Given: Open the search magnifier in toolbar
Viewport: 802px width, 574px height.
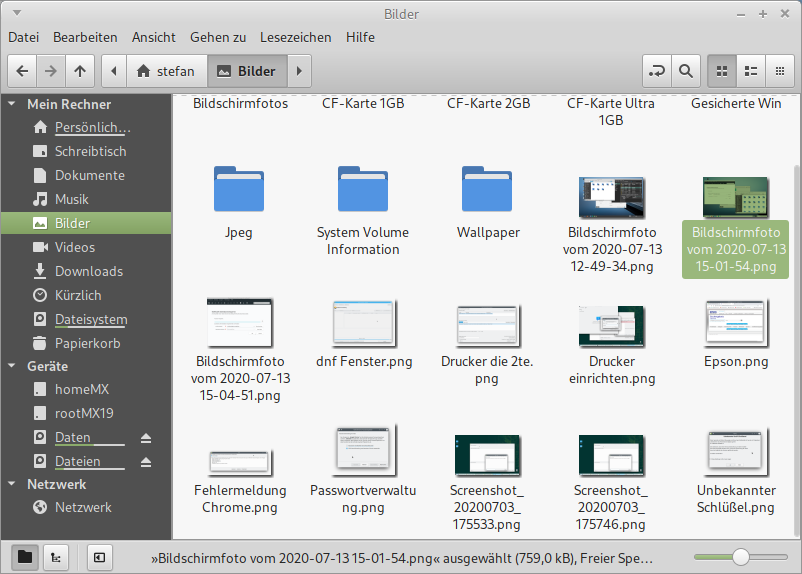Looking at the screenshot, I should click(685, 71).
